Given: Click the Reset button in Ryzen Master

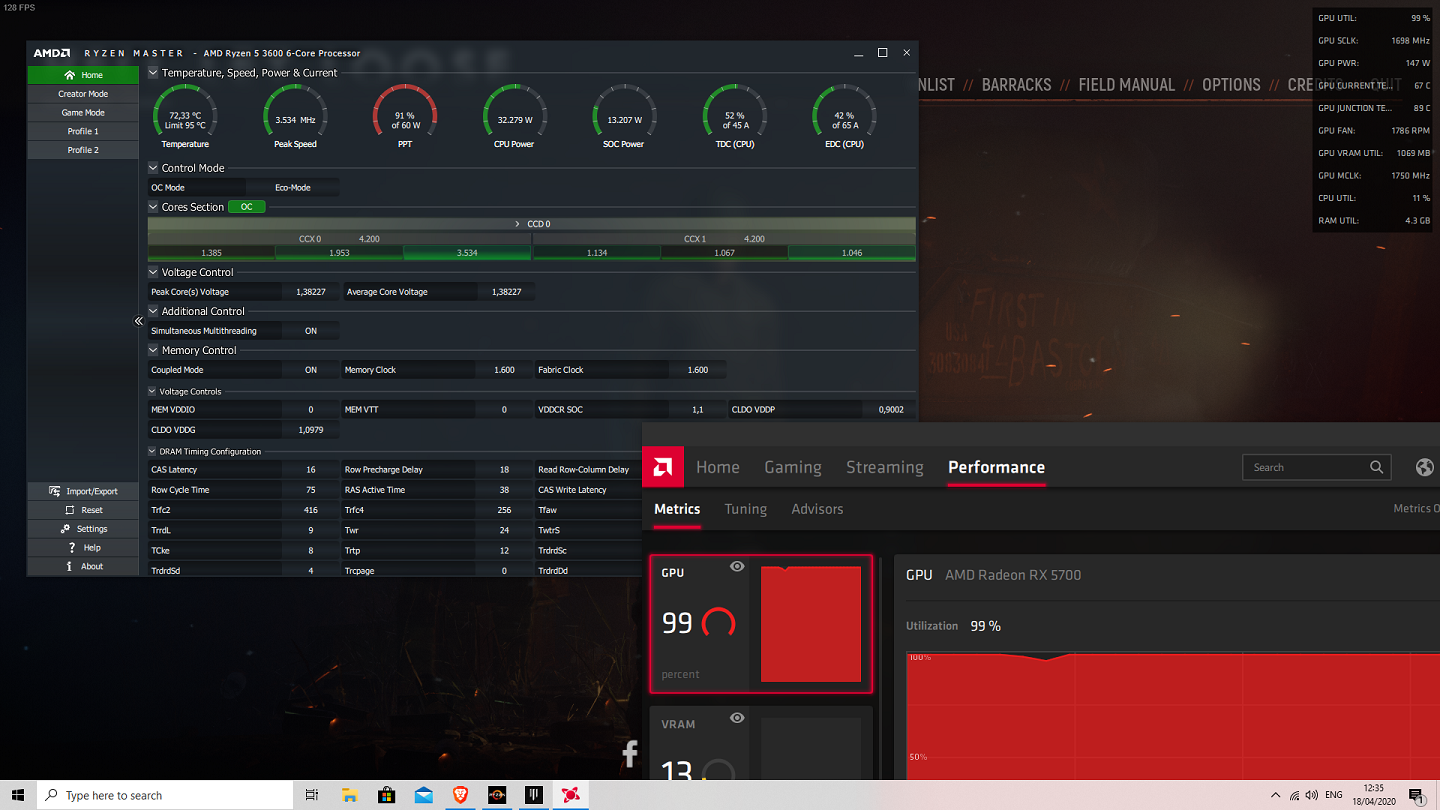Looking at the screenshot, I should tap(83, 510).
